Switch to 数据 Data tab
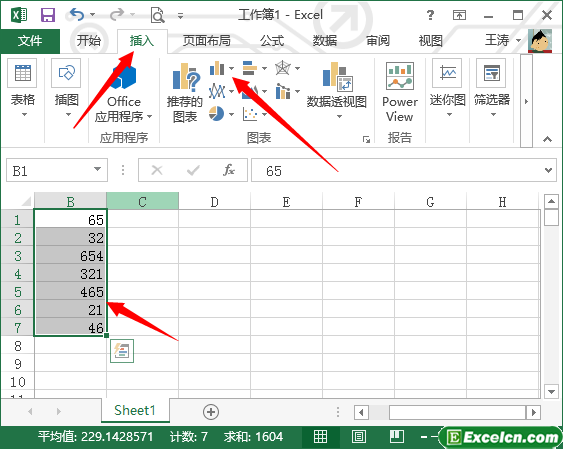 325,41
